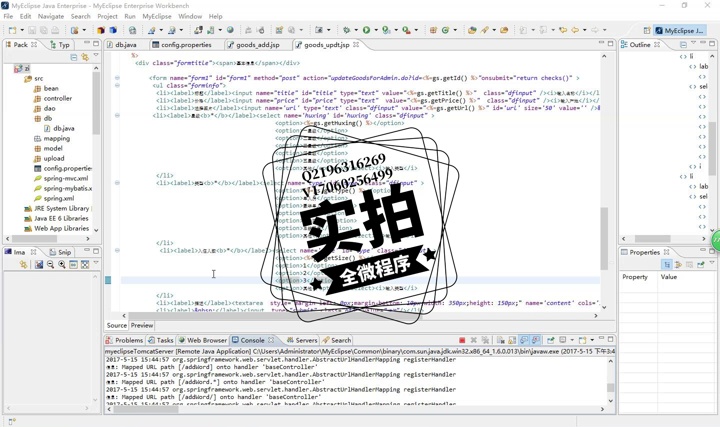
Task: Click Zoom In in Image Preview panel
Action: tap(62, 264)
